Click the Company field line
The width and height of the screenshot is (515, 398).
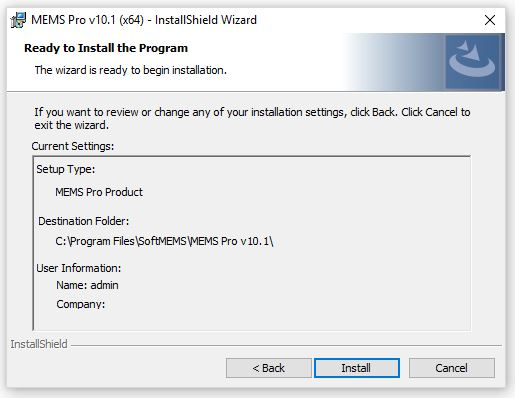coord(81,304)
